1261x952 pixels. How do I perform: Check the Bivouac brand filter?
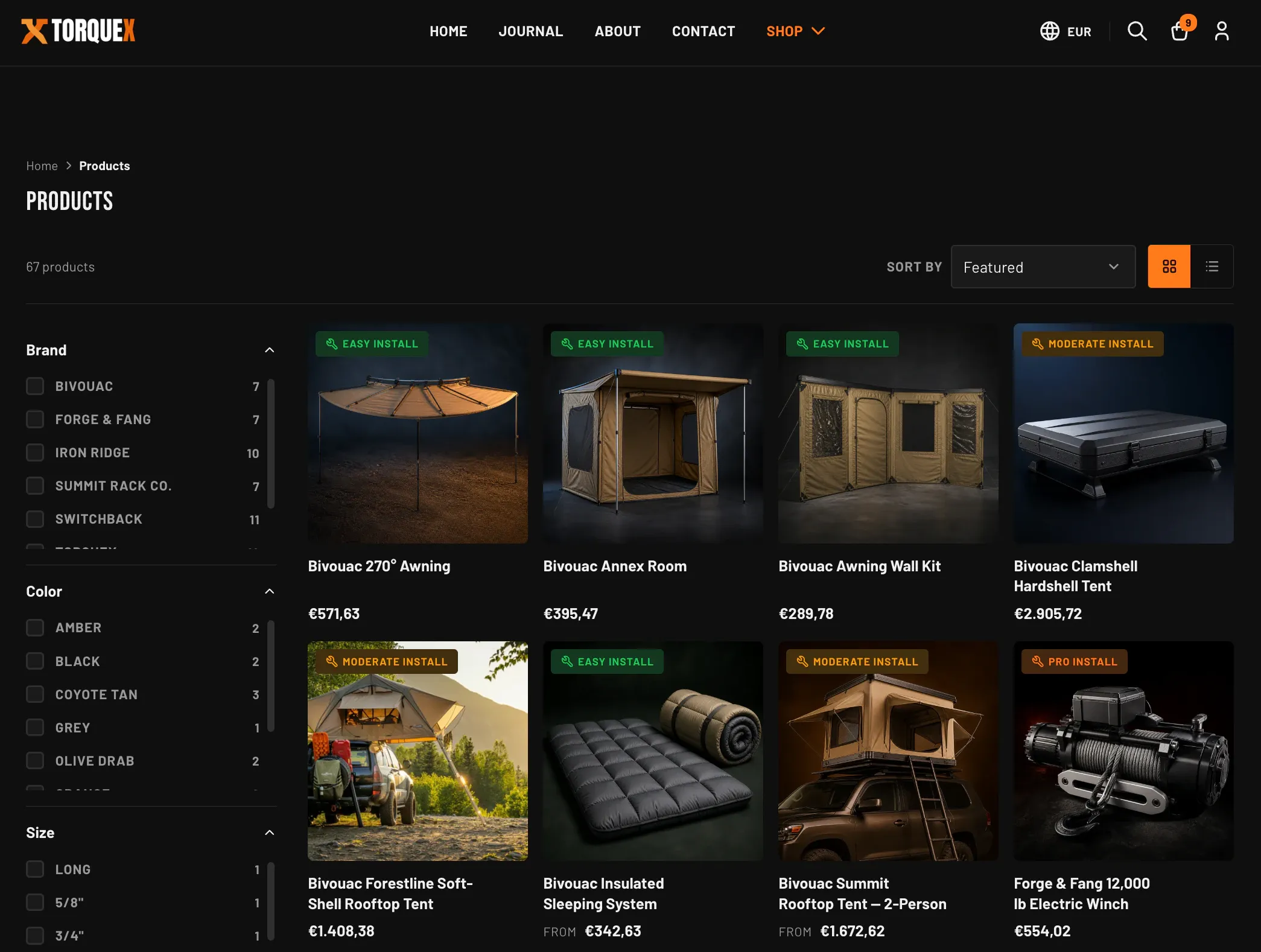point(35,386)
